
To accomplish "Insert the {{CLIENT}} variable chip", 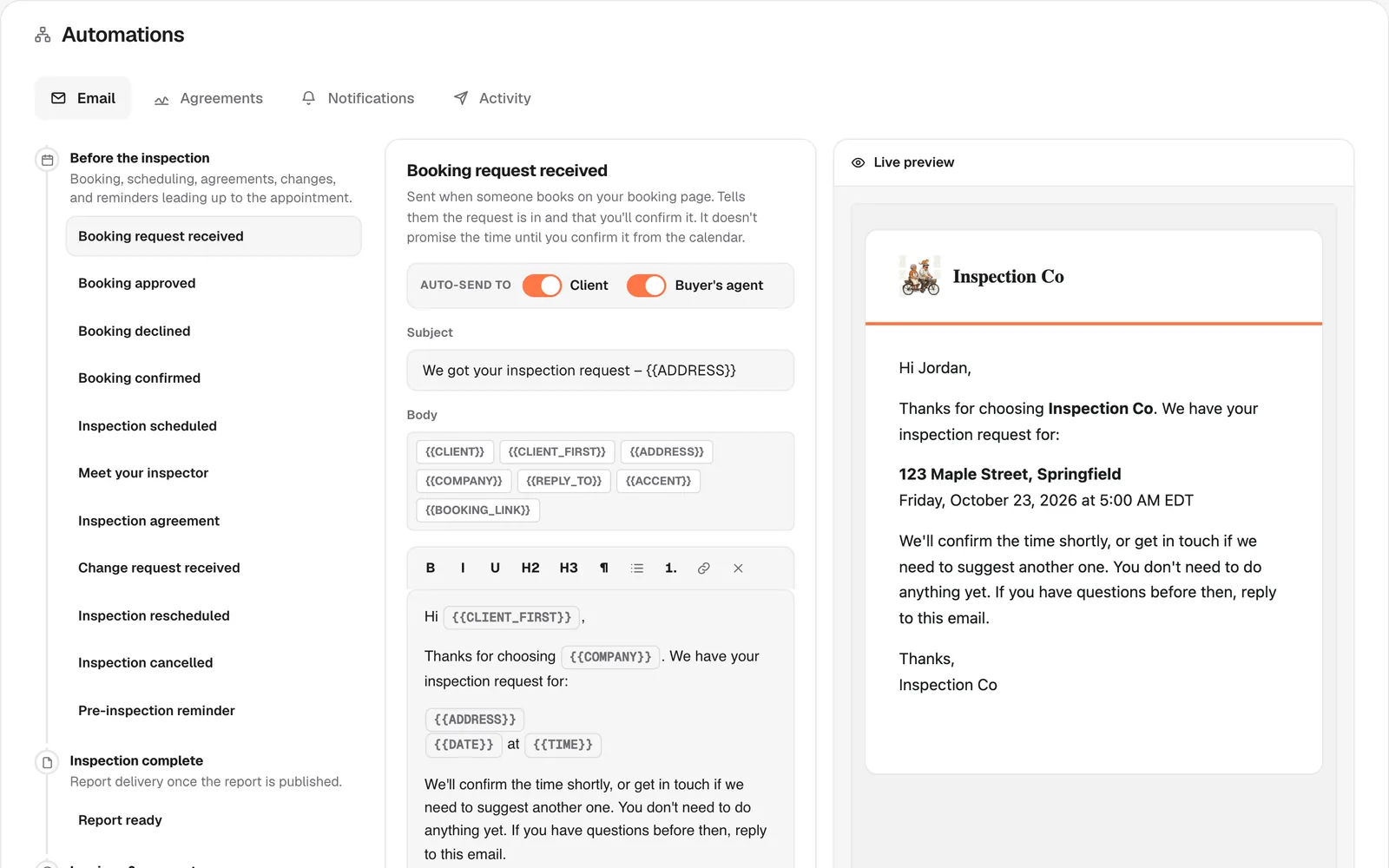I will 455,452.
